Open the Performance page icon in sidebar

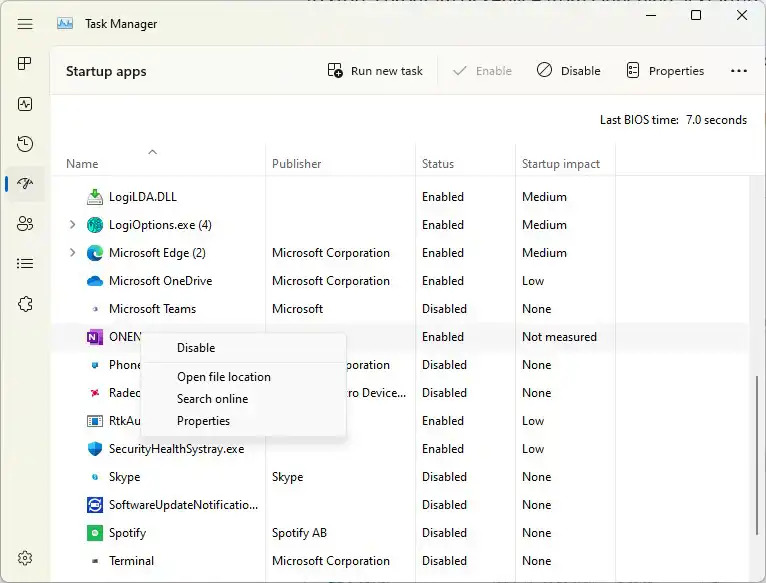[x=26, y=104]
